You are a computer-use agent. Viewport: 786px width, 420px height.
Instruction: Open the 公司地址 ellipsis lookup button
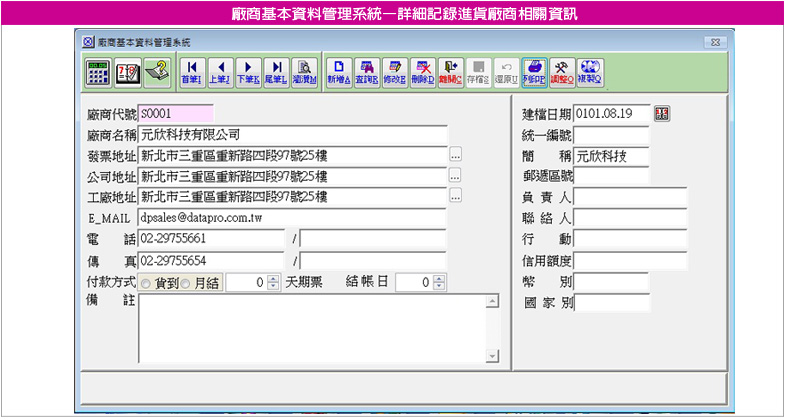tap(456, 176)
